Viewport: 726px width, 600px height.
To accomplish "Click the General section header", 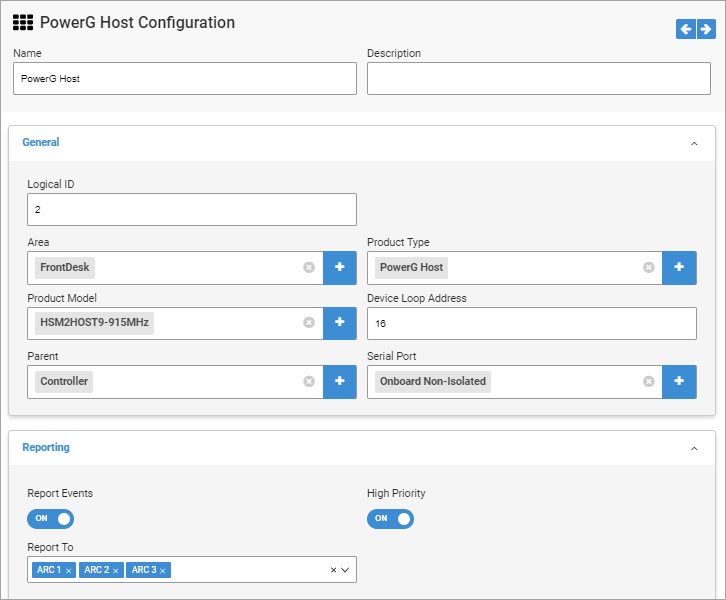I will click(x=41, y=143).
